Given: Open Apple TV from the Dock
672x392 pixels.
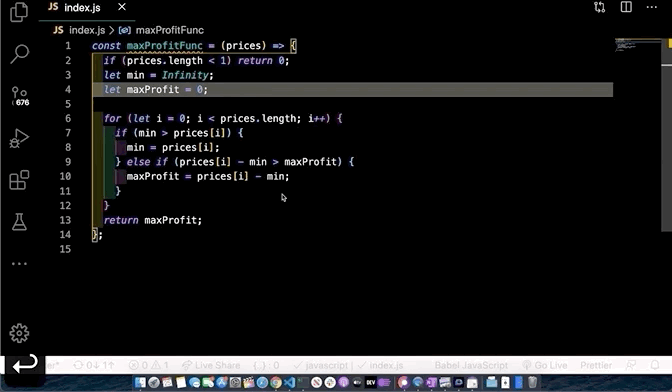Looking at the screenshot, I should [357, 383].
